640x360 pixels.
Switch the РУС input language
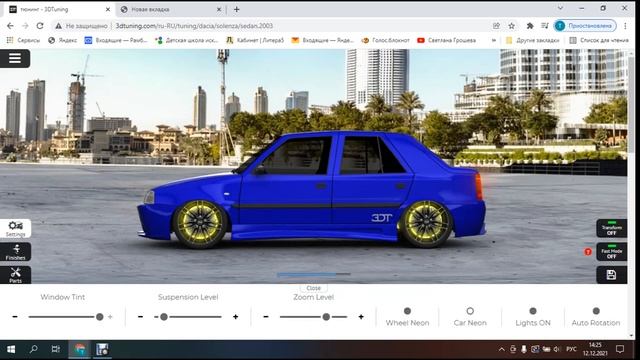click(571, 349)
